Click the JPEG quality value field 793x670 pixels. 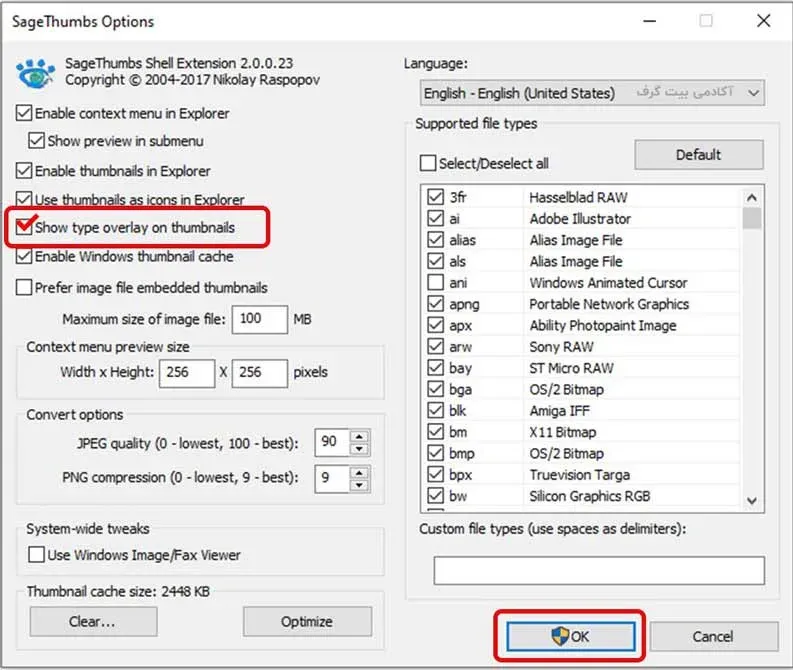(x=332, y=442)
